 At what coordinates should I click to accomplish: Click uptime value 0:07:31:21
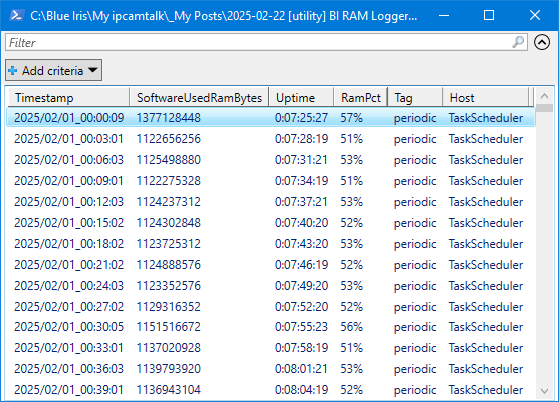click(x=301, y=160)
